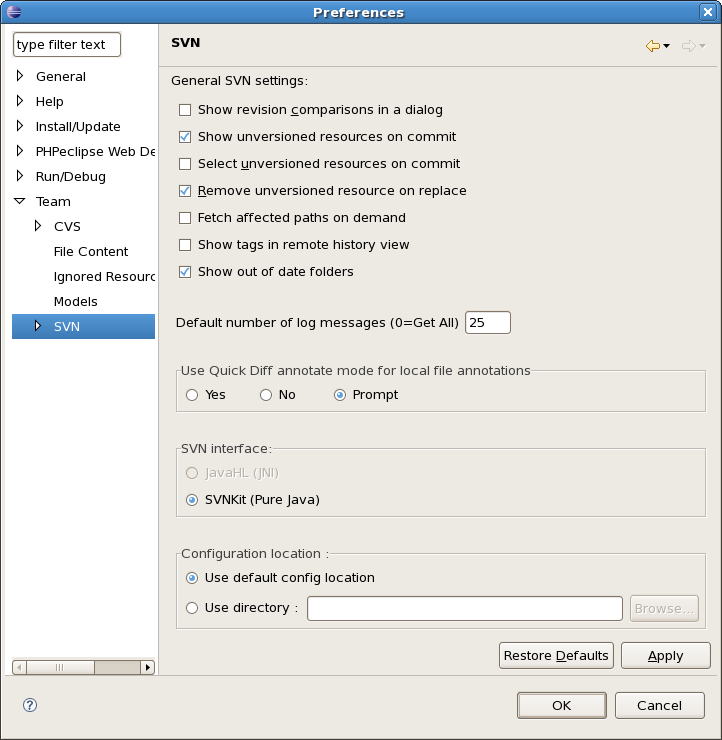Open help via the question mark icon
722x740 pixels.
pos(30,705)
